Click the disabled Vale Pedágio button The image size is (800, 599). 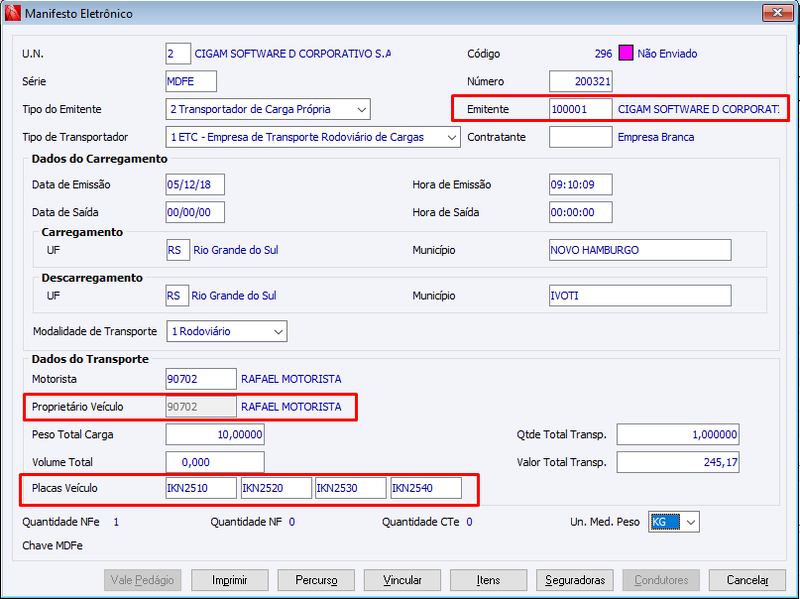click(x=142, y=580)
